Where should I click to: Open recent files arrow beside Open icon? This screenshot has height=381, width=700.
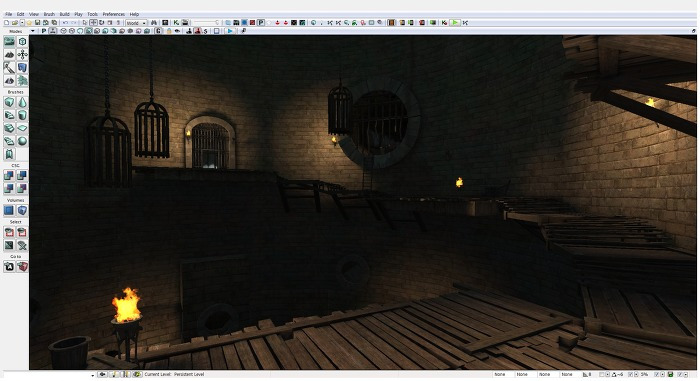[22, 23]
